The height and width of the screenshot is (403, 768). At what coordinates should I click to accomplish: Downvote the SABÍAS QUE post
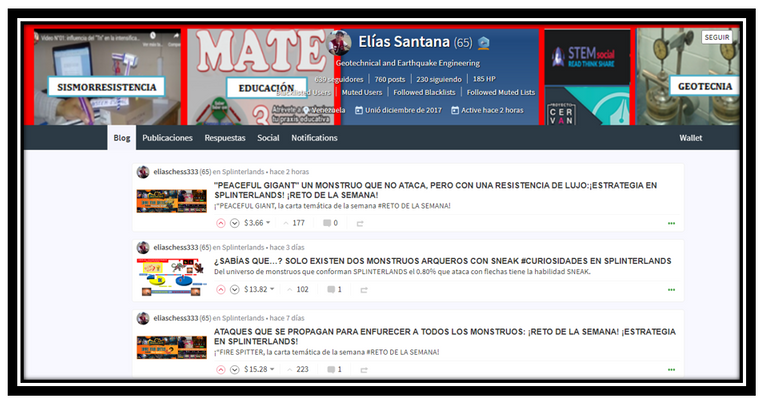tap(235, 290)
